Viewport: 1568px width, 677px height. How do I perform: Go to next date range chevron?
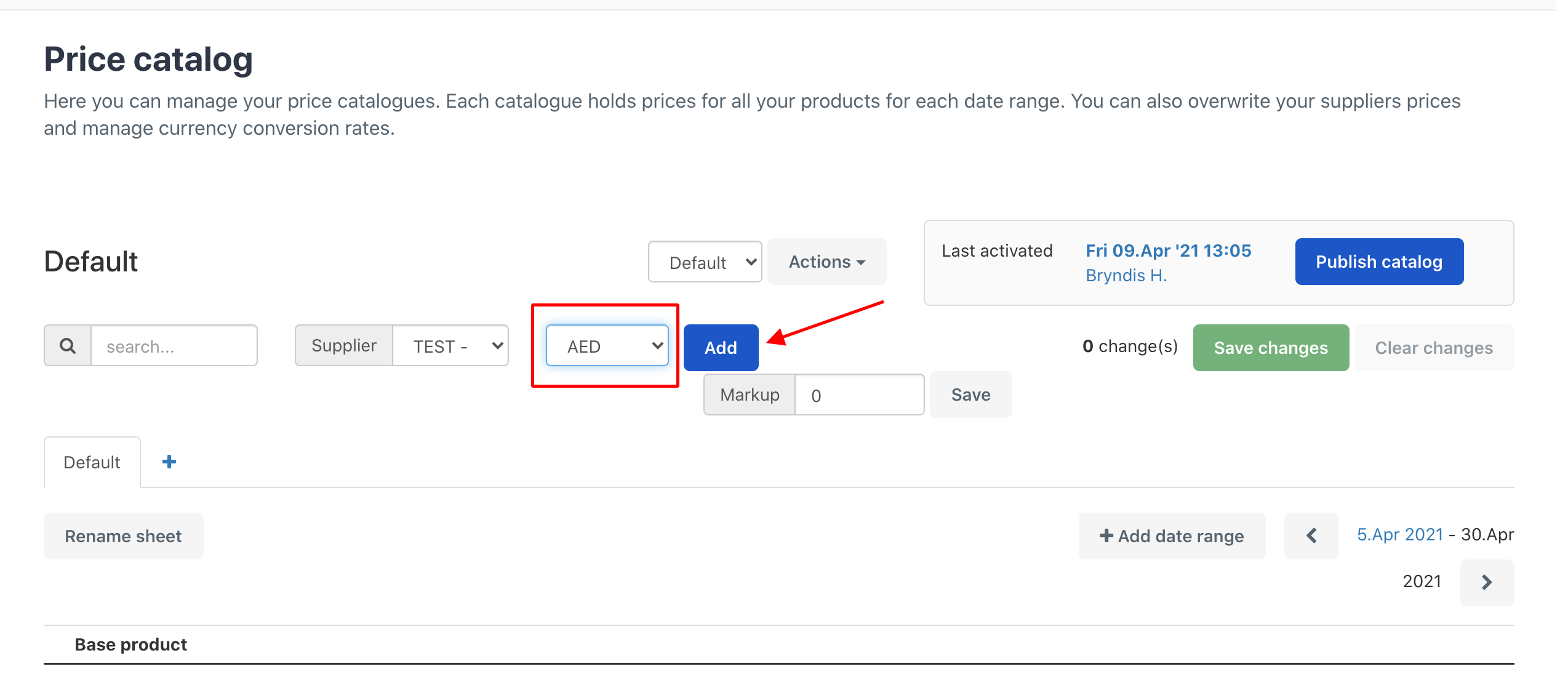point(1487,582)
